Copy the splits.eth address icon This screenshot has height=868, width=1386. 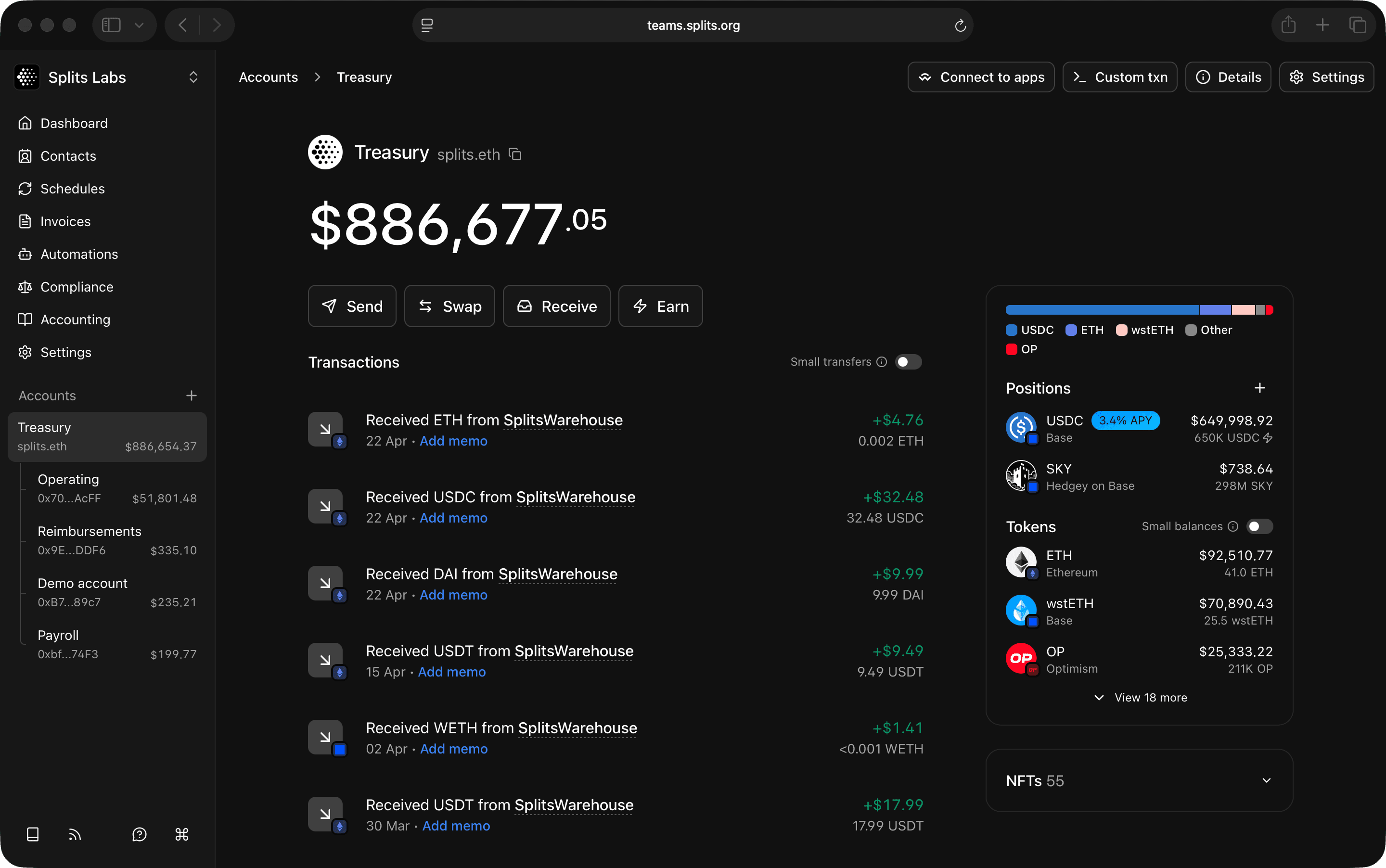515,154
